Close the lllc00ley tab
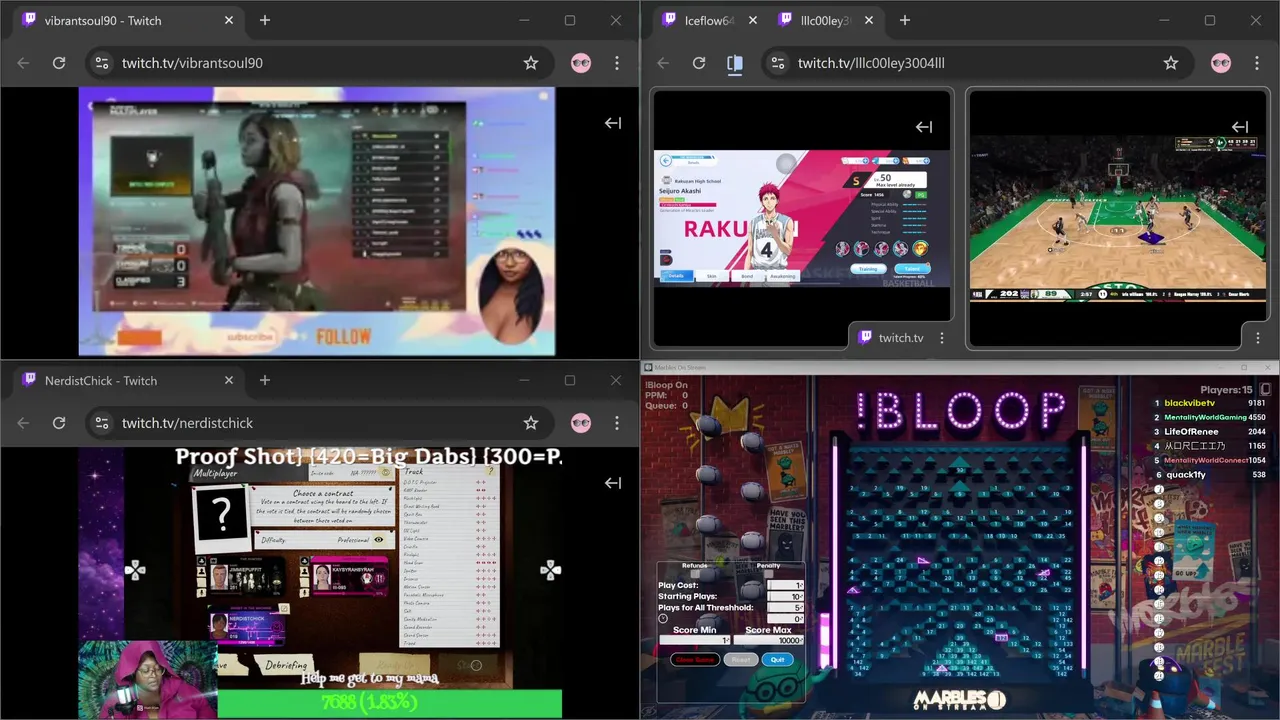Viewport: 1280px width, 720px height. (x=869, y=20)
